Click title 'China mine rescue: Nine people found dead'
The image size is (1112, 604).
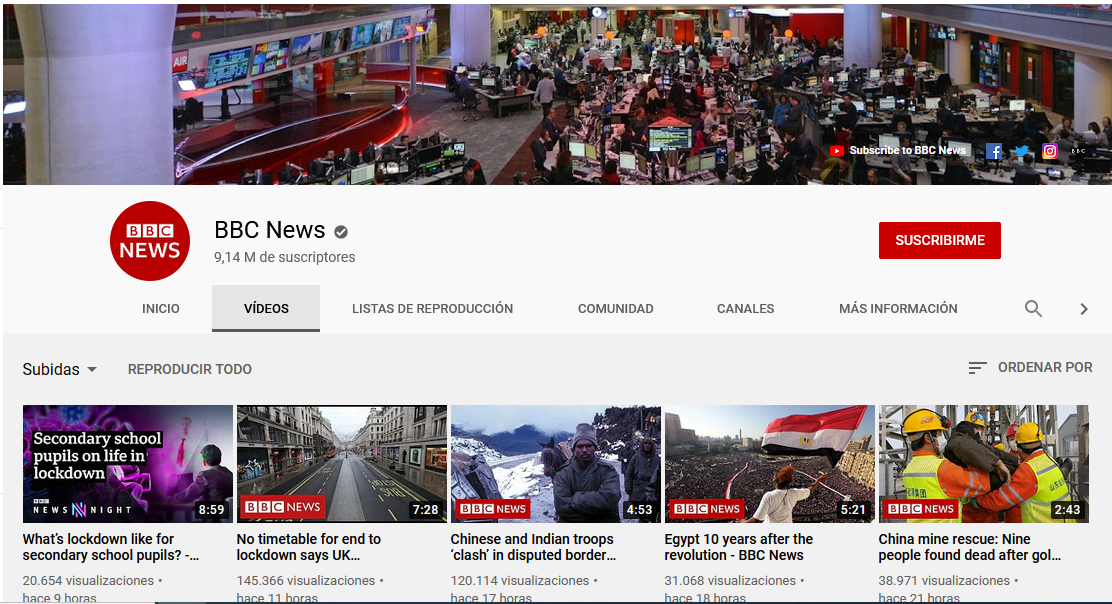pos(969,547)
